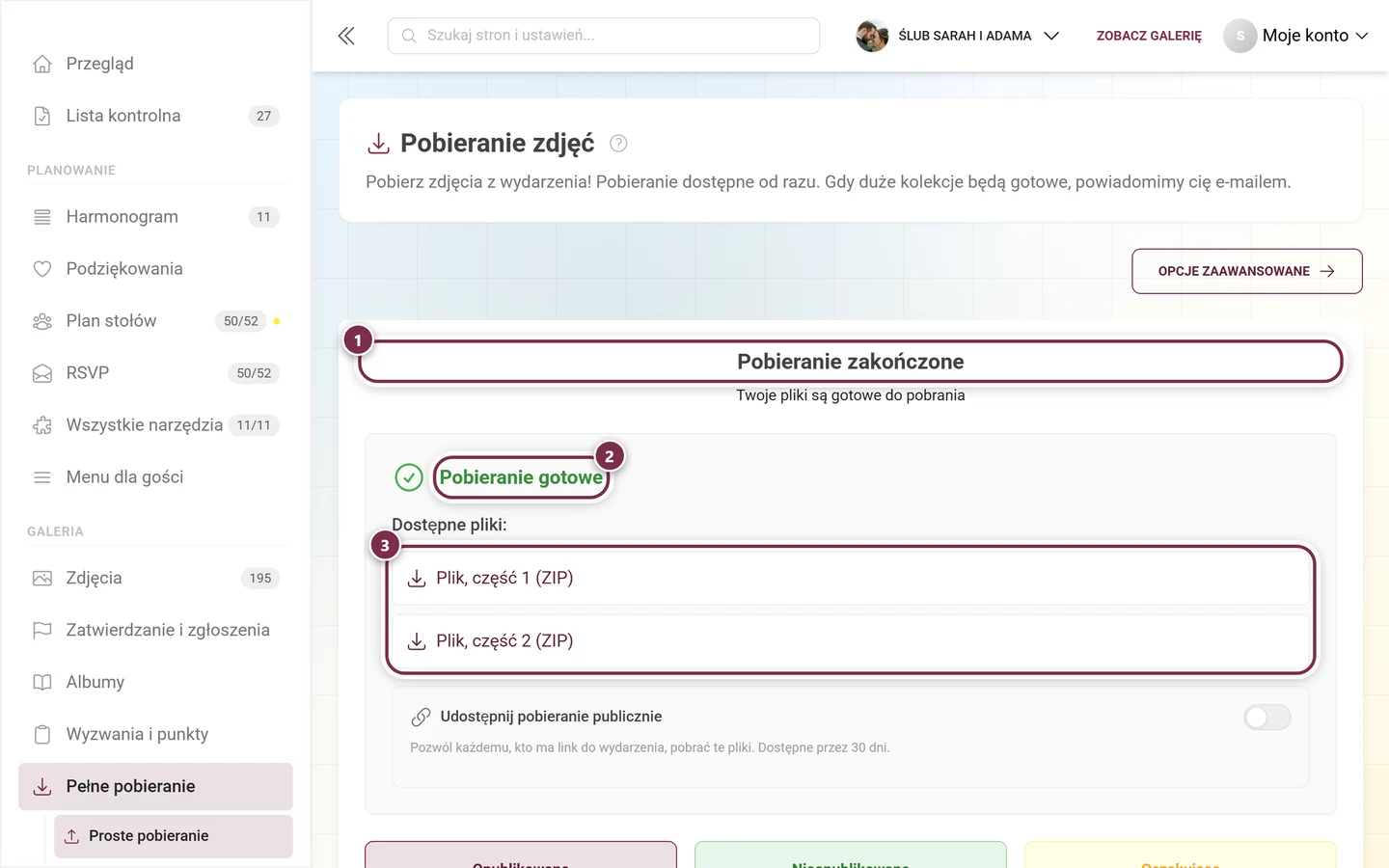Click the puzzle icon for Wszystkie narzędzia
Image resolution: width=1389 pixels, height=868 pixels.
tap(42, 425)
